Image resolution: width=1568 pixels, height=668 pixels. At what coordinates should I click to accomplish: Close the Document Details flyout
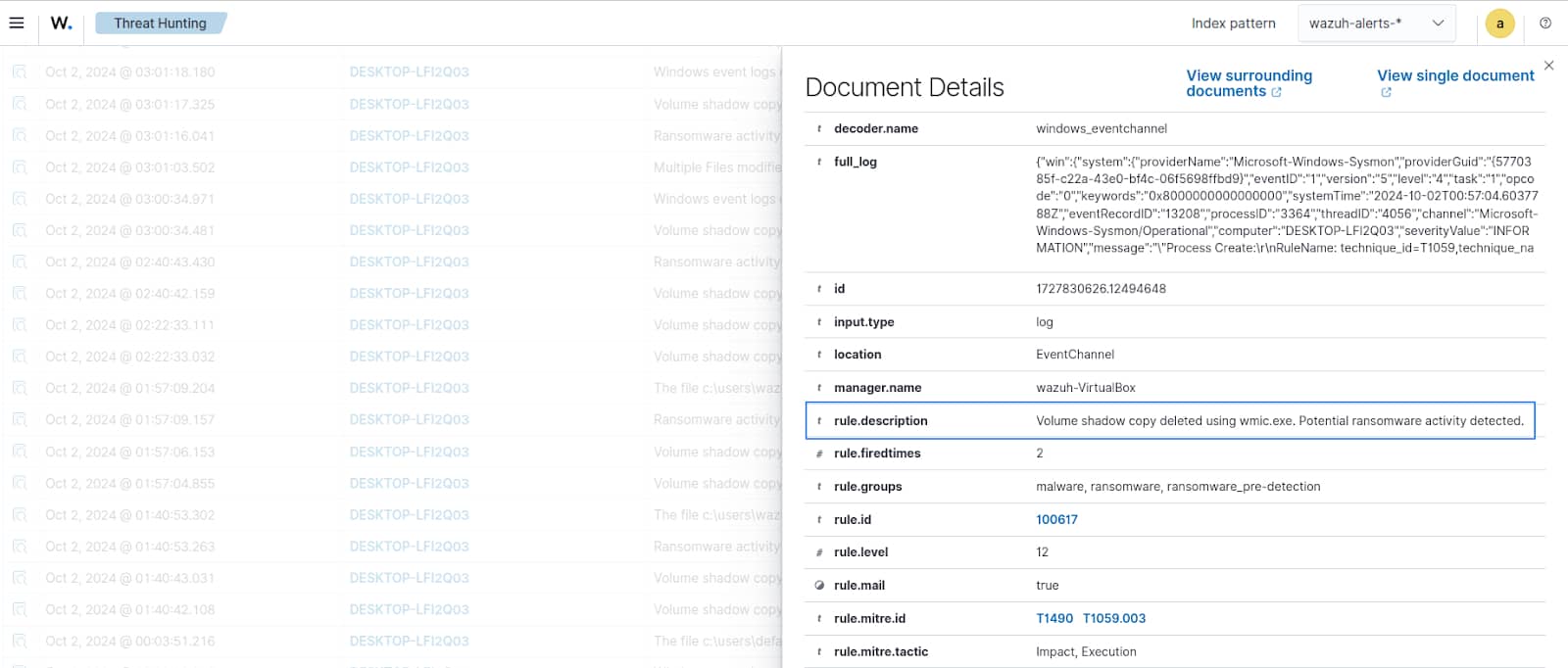click(x=1548, y=66)
